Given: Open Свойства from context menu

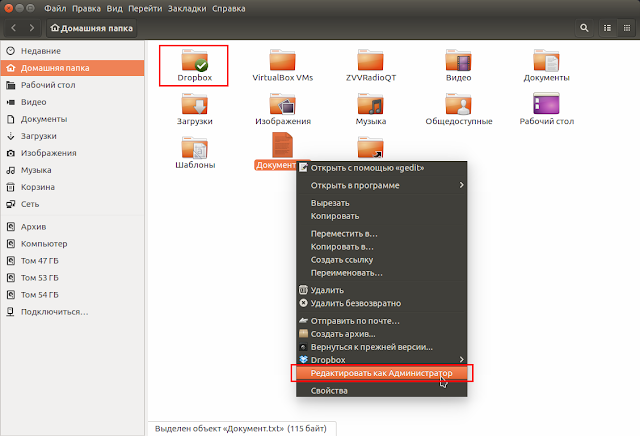Looking at the screenshot, I should [382, 391].
